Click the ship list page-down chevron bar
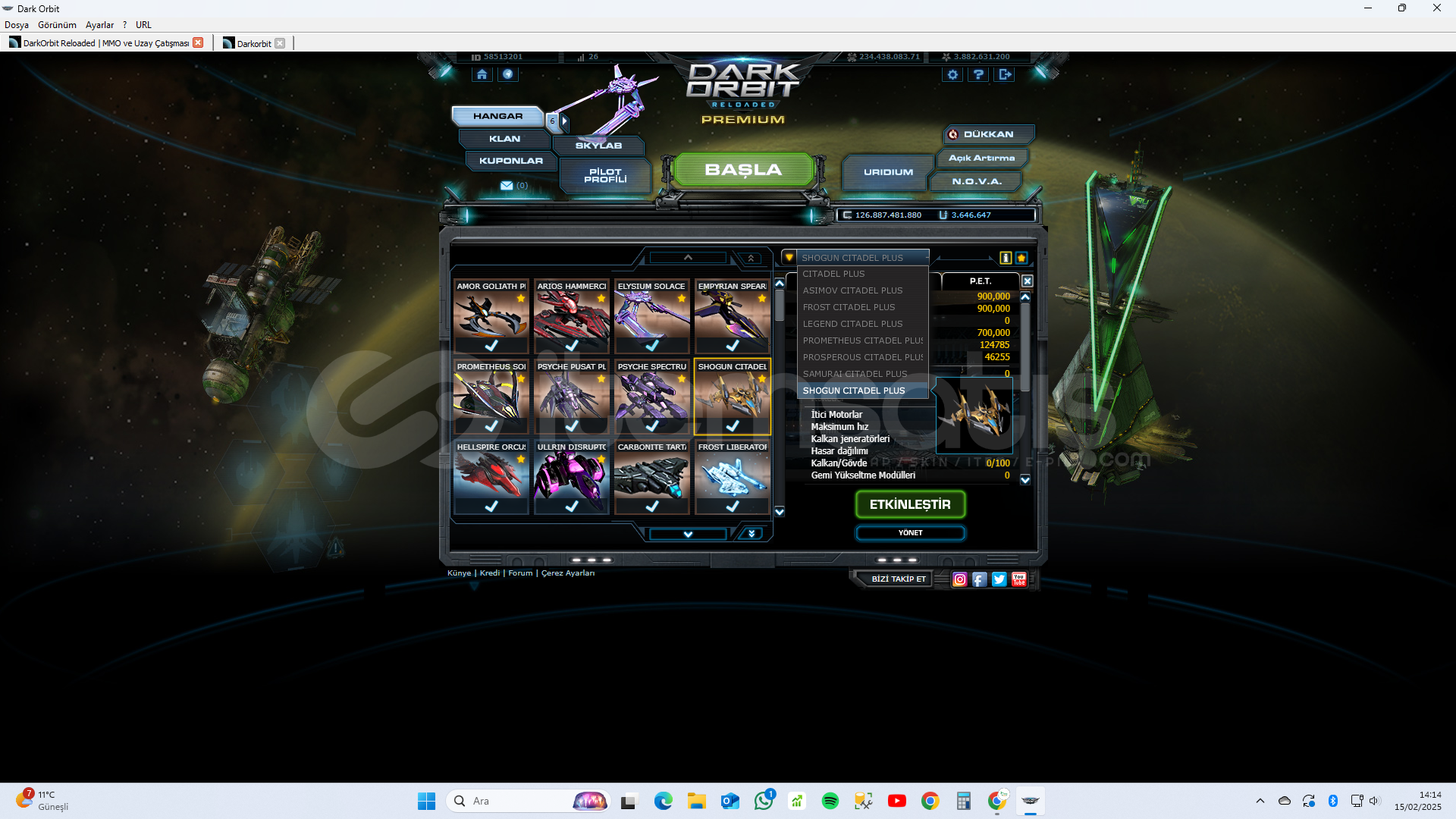Viewport: 1456px width, 819px height. coord(688,535)
